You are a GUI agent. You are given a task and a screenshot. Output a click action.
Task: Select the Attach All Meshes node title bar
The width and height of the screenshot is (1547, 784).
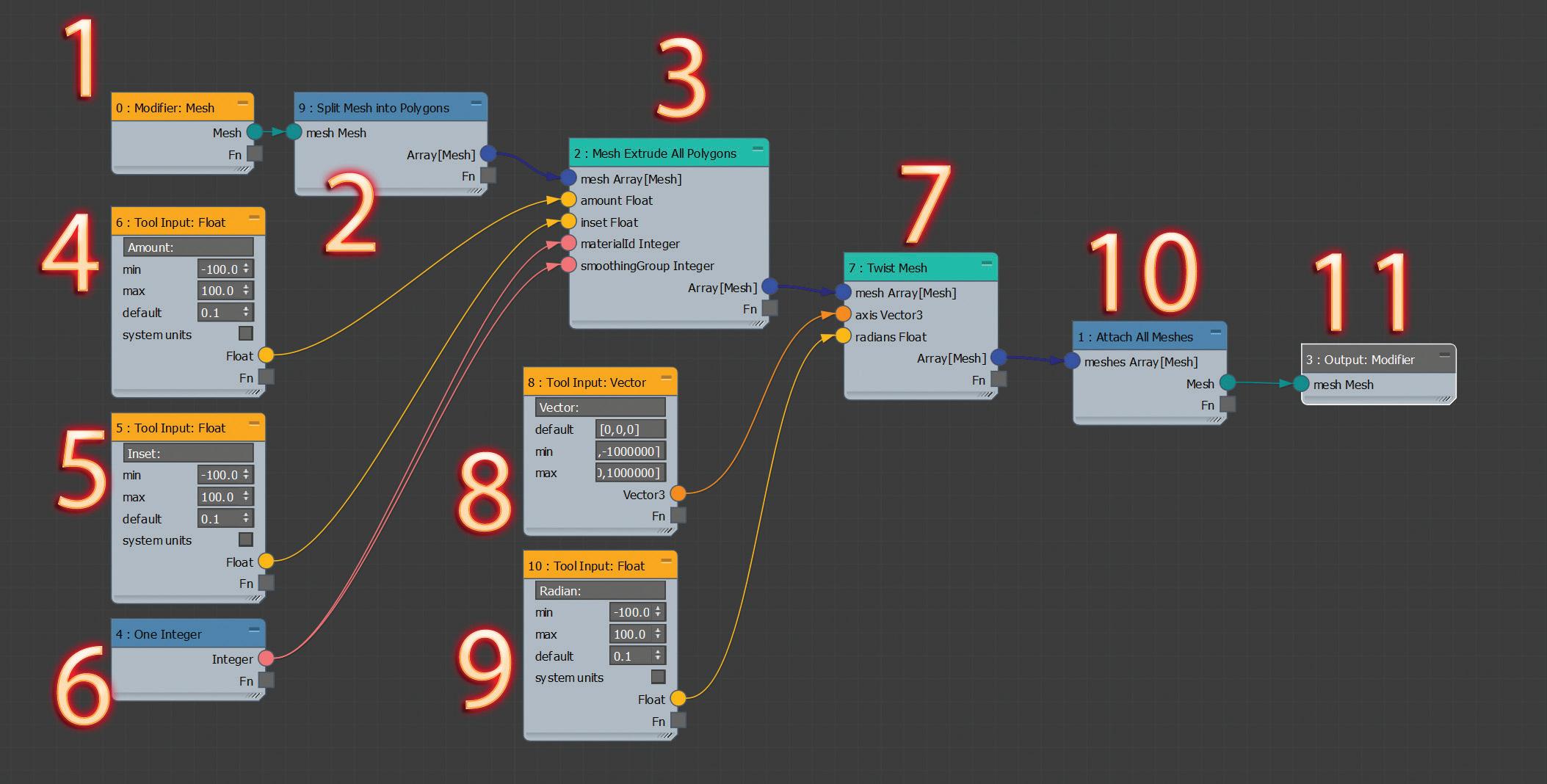point(1149,336)
